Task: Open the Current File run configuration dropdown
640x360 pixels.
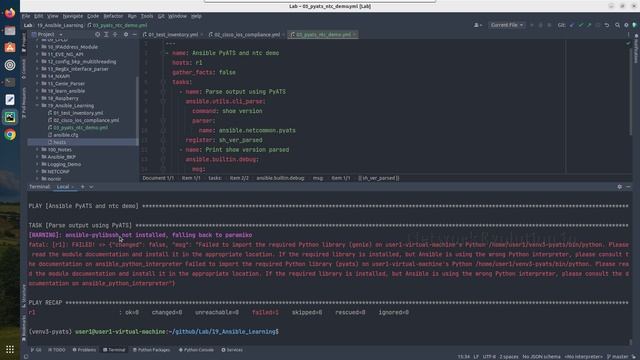Action: click(507, 25)
